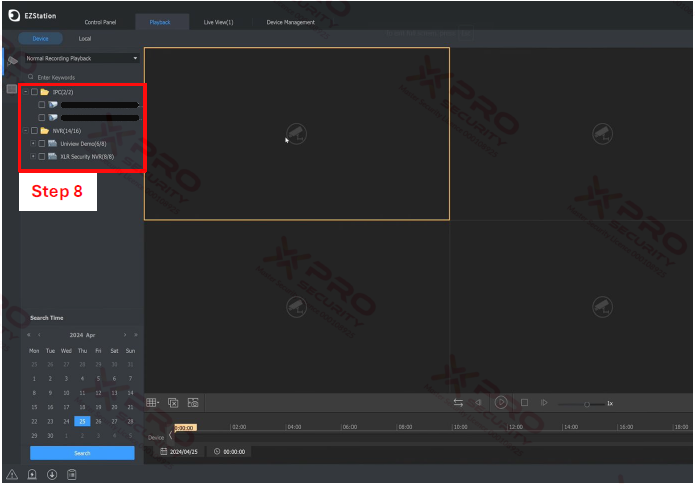Screen dimensions: 695x484
Task: Click the EZStation logo icon
Action: (x=14, y=16)
